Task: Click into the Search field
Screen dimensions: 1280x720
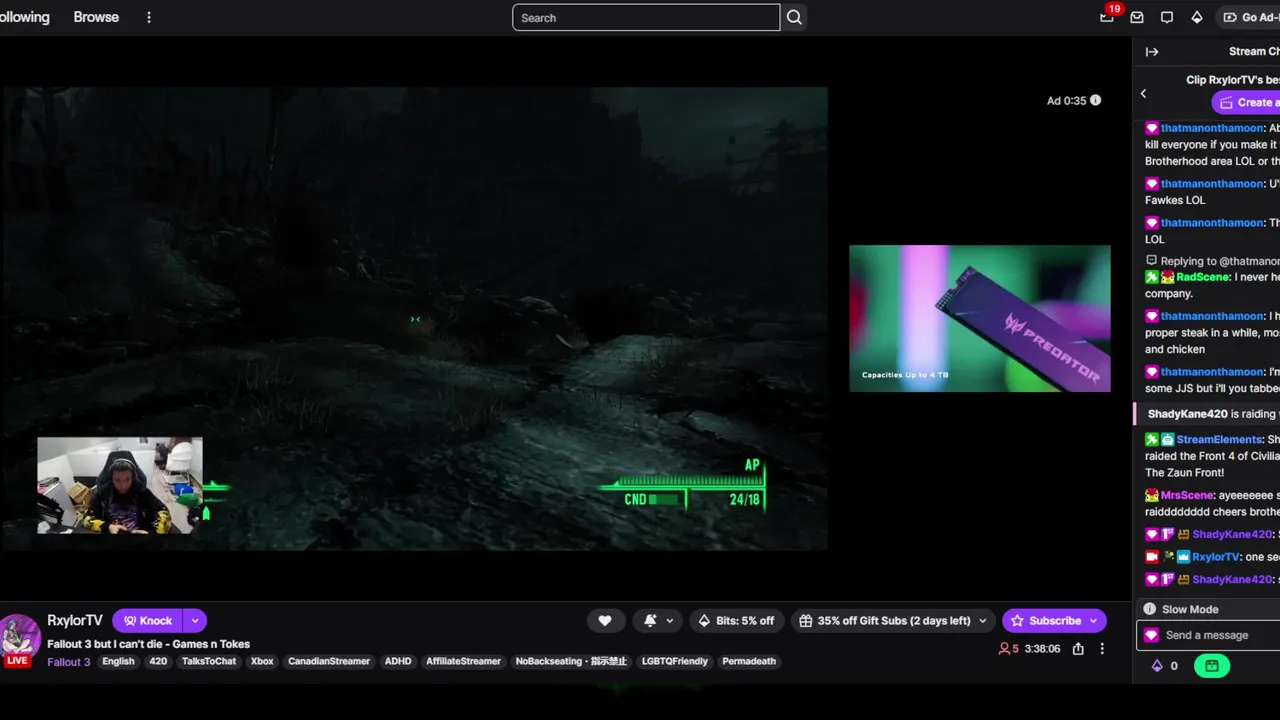Action: click(646, 17)
